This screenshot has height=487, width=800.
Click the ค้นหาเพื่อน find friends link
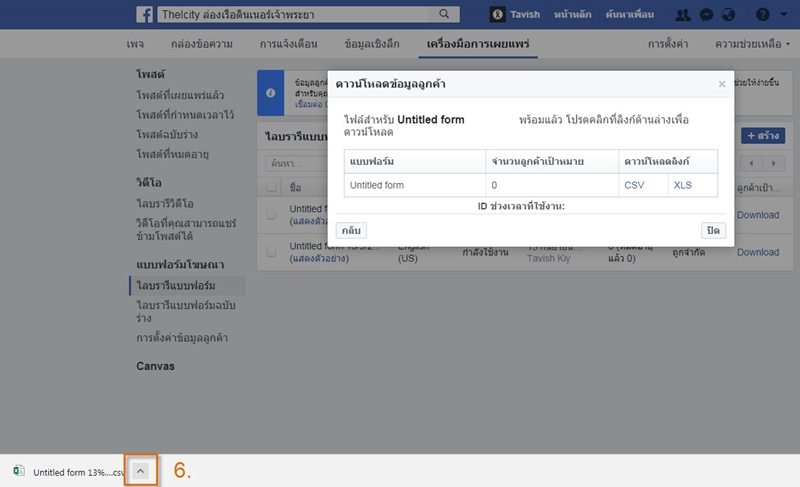pos(630,14)
